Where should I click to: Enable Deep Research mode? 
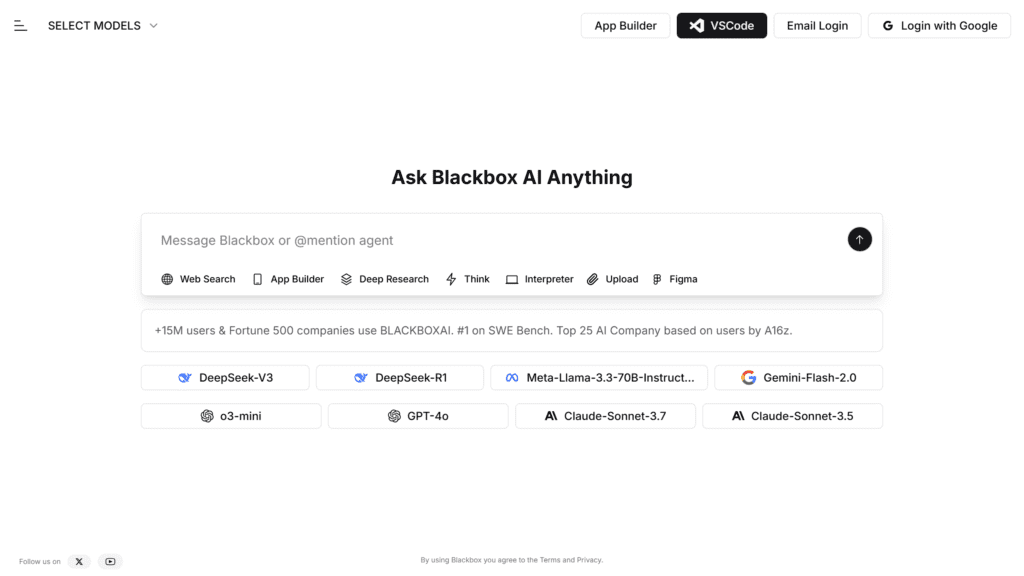tap(385, 279)
